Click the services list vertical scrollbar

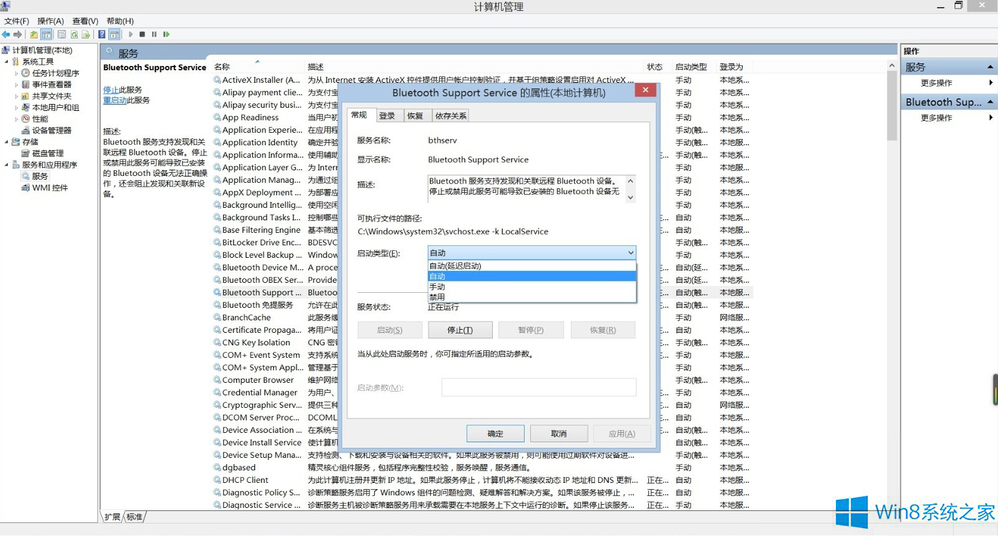click(x=892, y=105)
